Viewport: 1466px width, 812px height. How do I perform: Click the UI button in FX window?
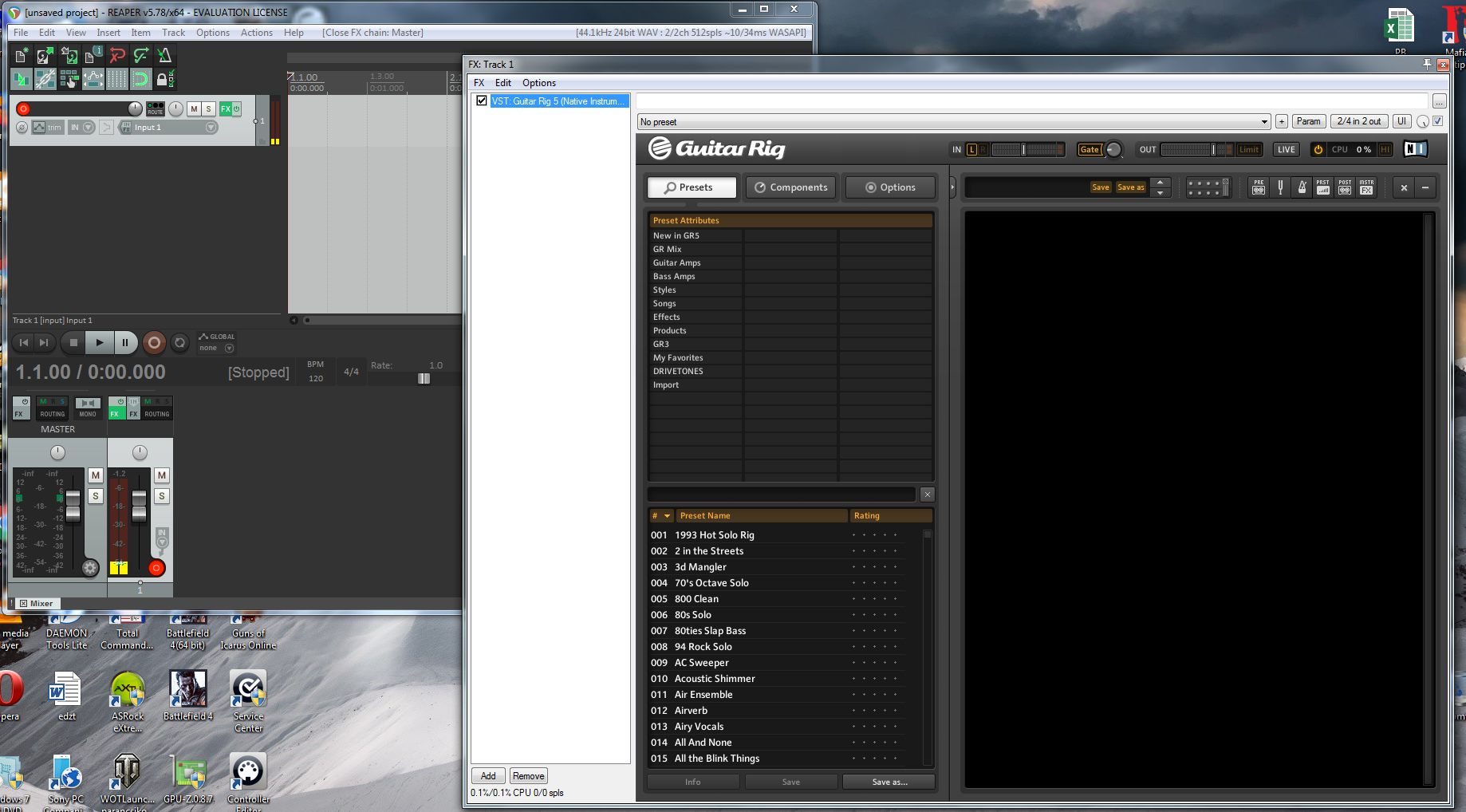[x=1401, y=121]
